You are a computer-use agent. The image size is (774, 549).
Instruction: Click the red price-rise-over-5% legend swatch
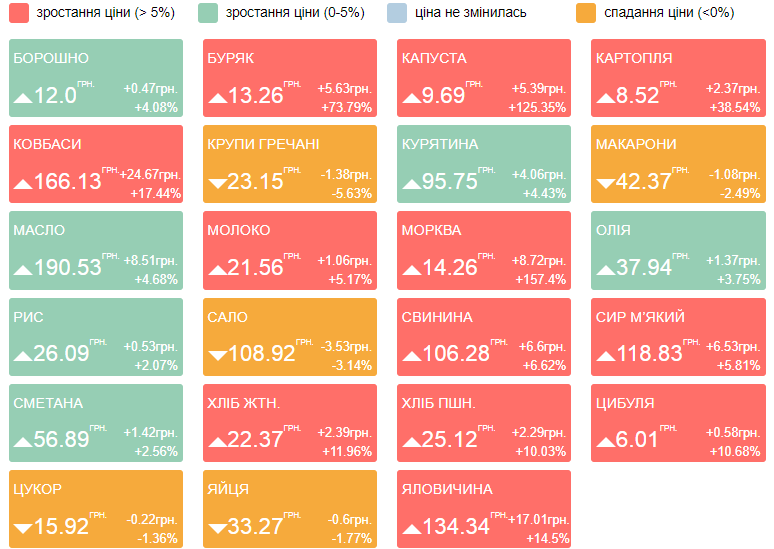[17, 13]
